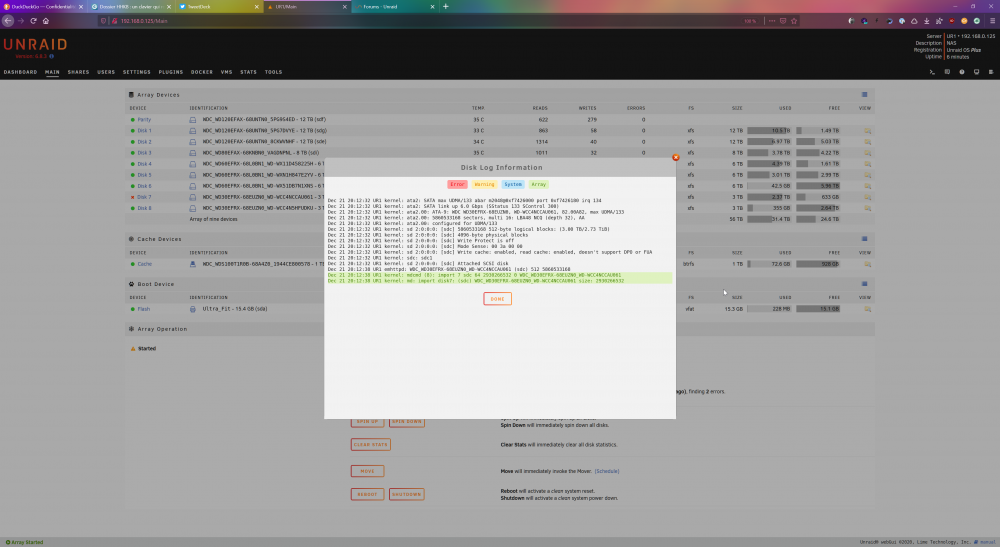Click the SPIN UP button
Image resolution: width=1000 pixels, height=547 pixels.
367,421
